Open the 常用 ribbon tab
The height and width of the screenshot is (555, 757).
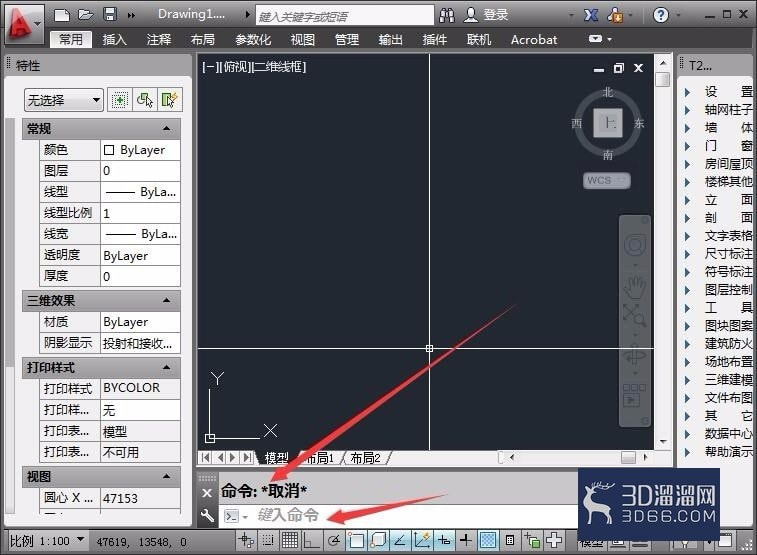pos(71,40)
